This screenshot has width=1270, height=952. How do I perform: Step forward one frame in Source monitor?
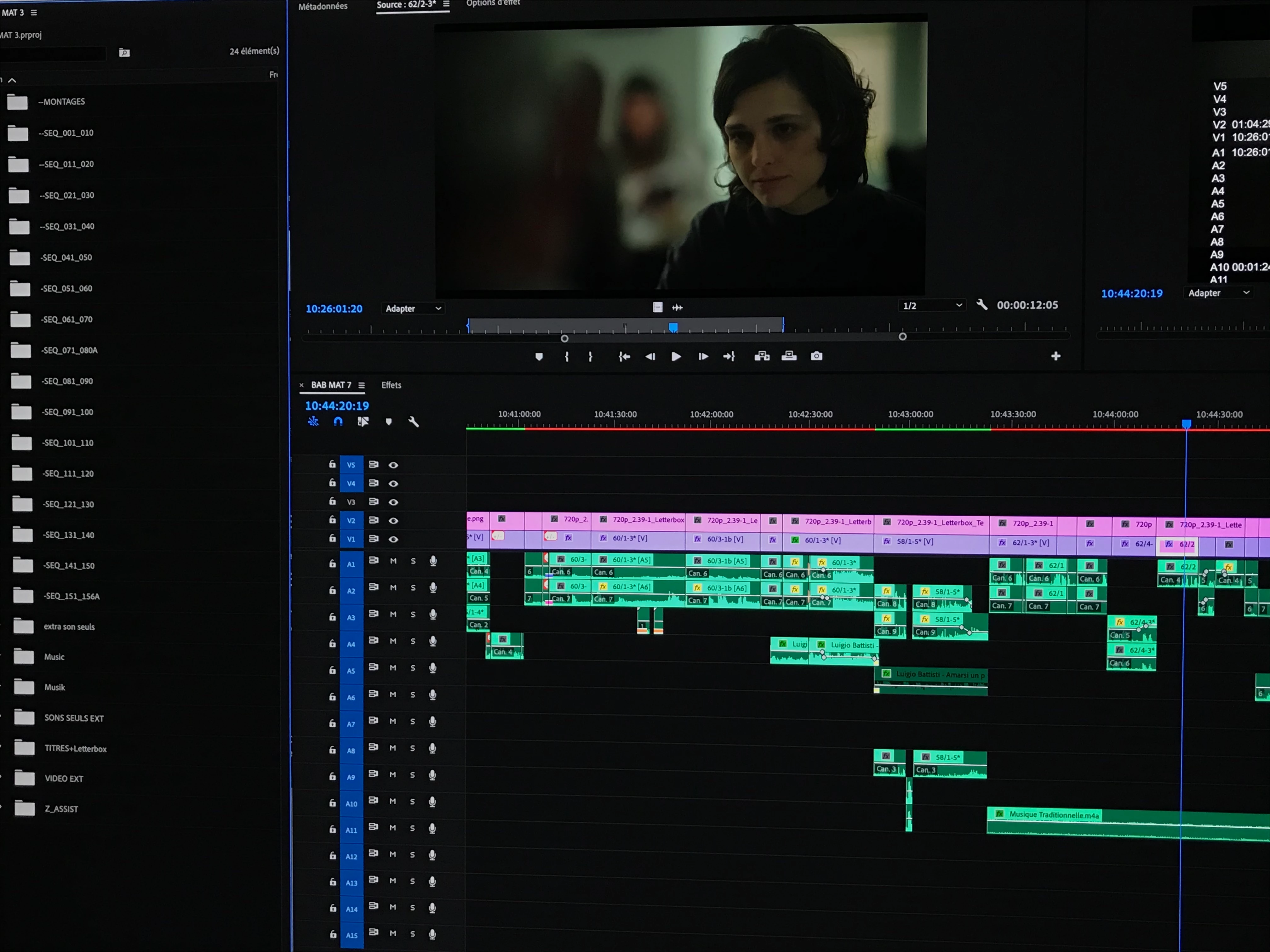coord(703,356)
